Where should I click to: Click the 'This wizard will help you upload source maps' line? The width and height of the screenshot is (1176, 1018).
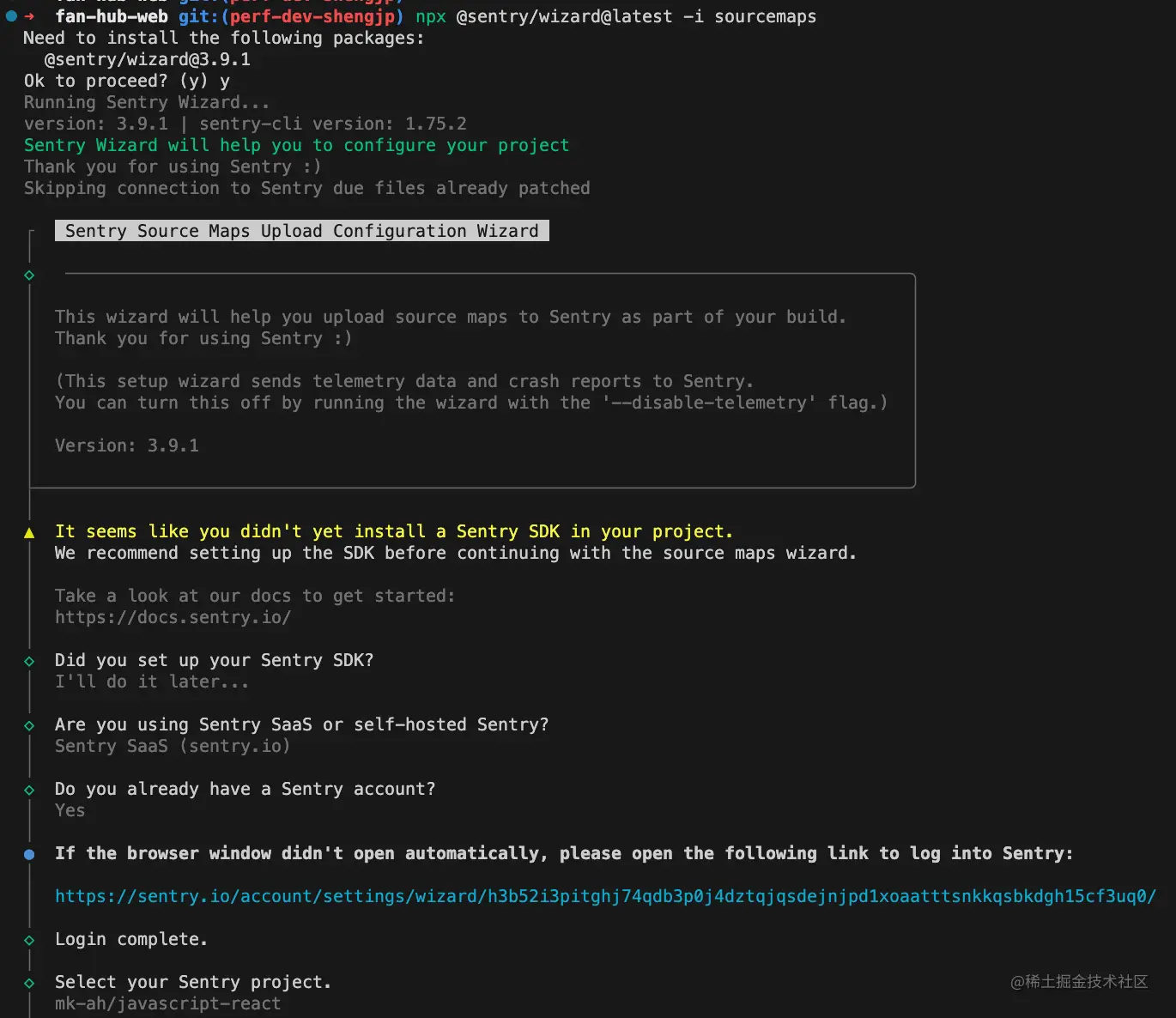tap(451, 317)
